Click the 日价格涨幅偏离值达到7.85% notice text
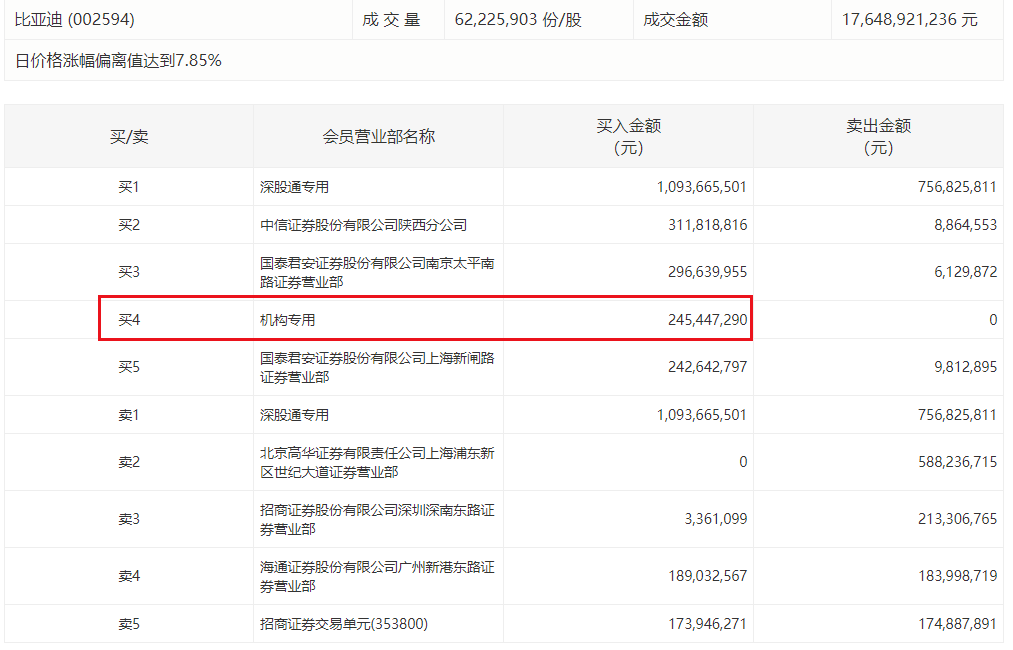The height and width of the screenshot is (650, 1013). click(118, 61)
